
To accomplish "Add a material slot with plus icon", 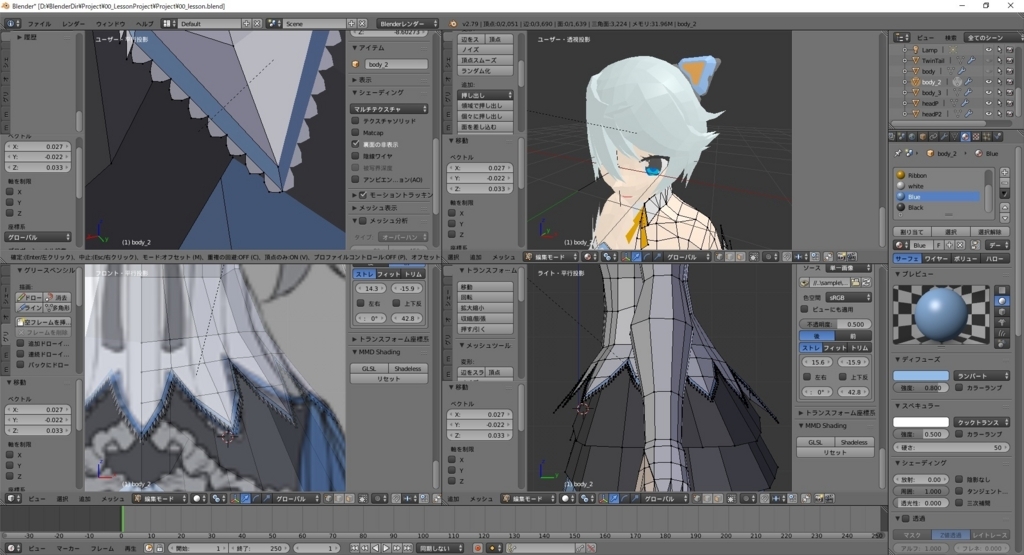I will click(x=1004, y=173).
